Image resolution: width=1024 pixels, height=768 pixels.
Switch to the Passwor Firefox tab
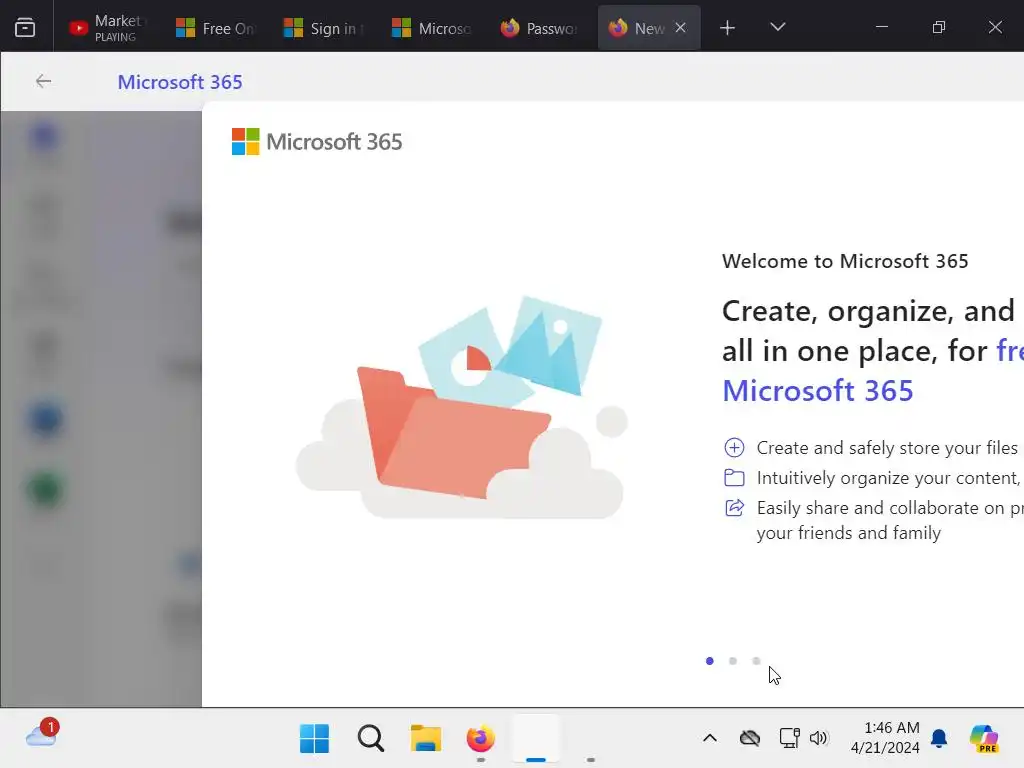click(539, 27)
